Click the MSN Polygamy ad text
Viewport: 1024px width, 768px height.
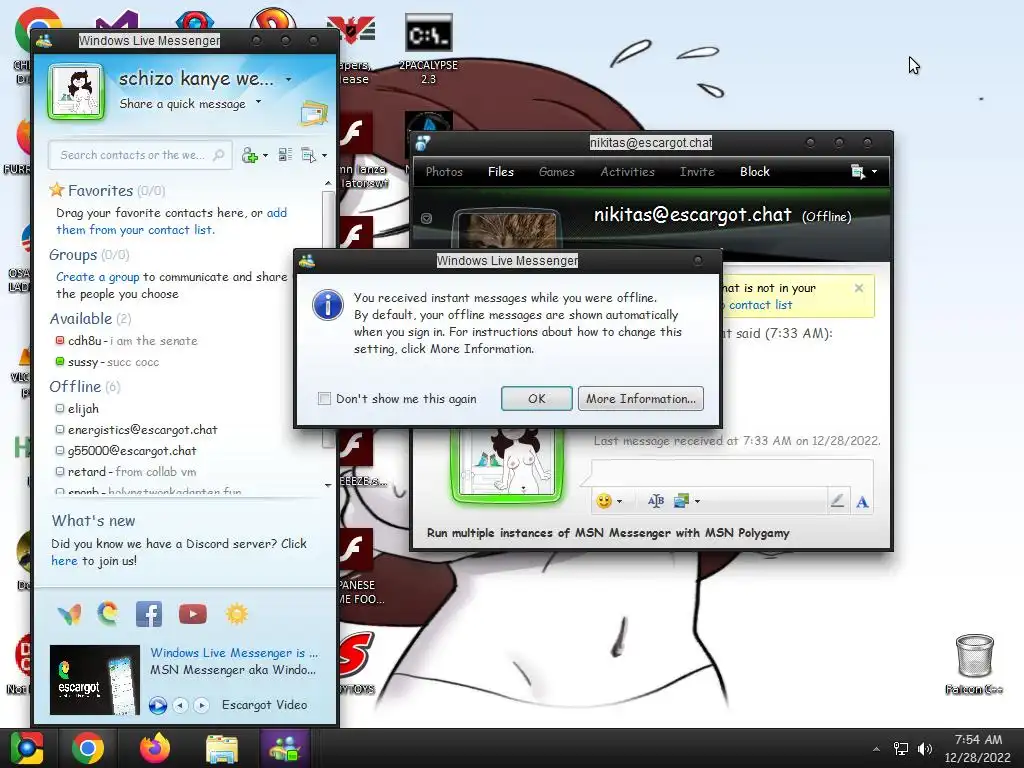click(608, 533)
